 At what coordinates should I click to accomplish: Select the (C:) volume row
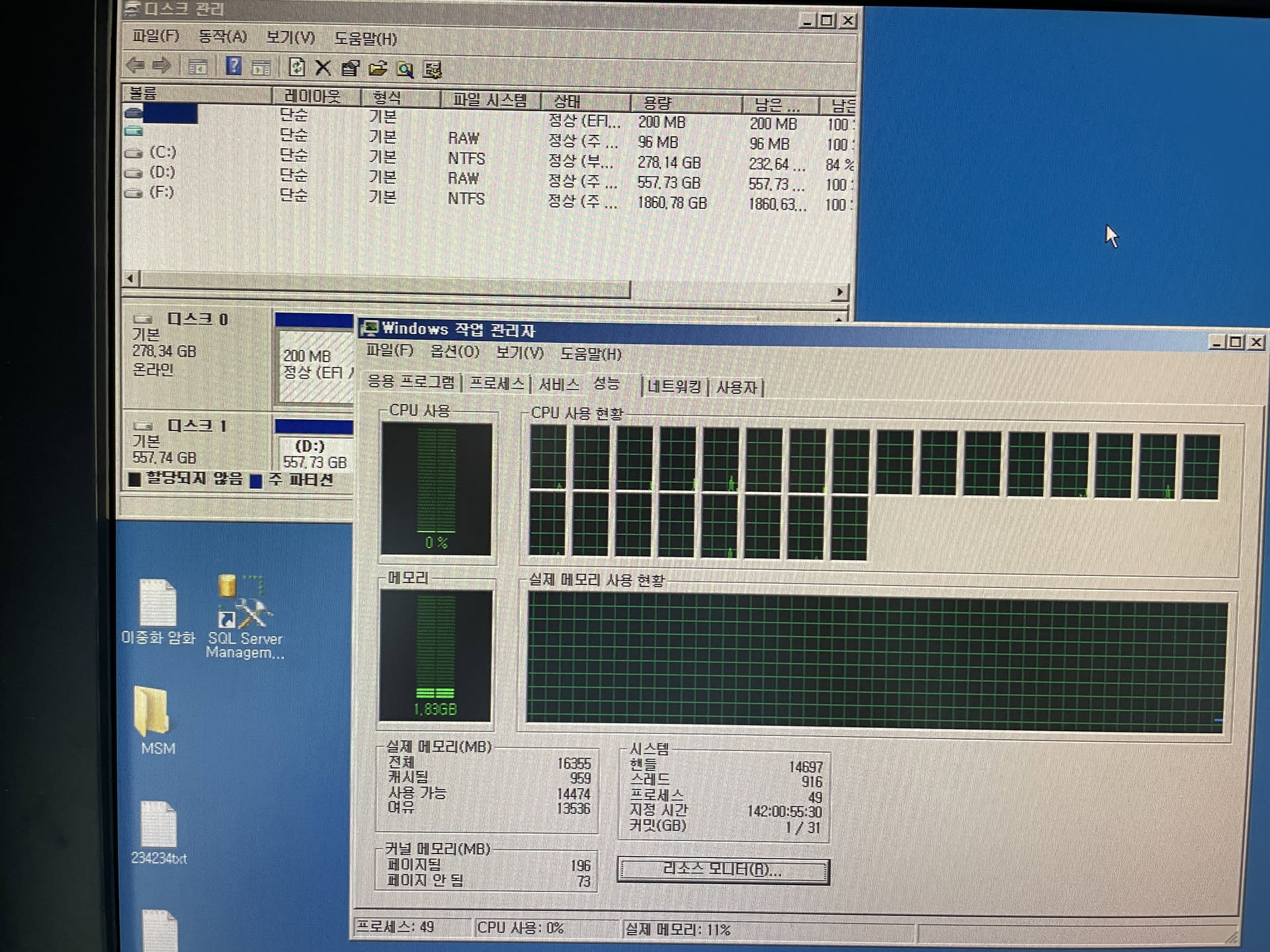click(162, 152)
